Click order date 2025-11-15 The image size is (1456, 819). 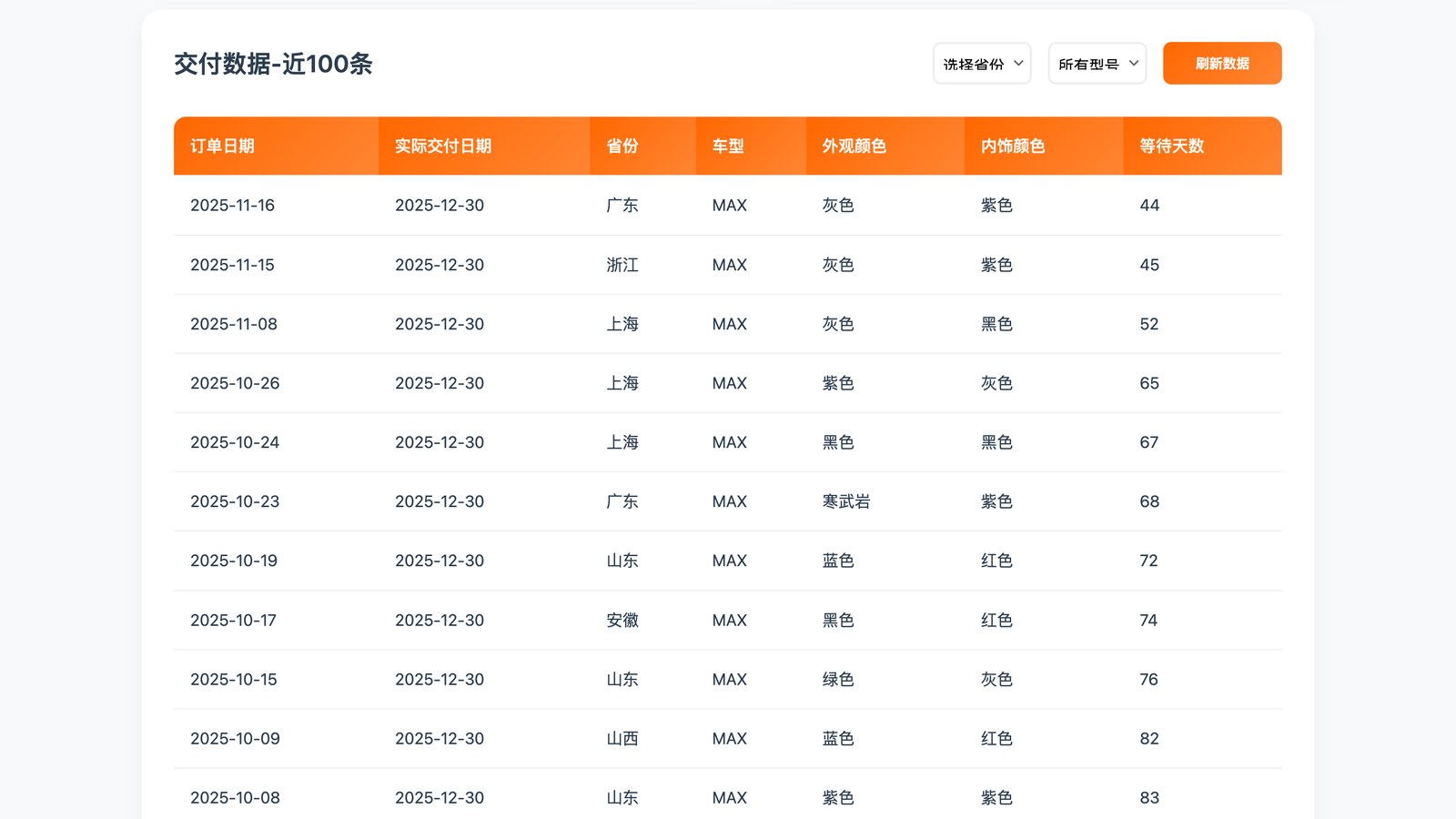coord(232,265)
